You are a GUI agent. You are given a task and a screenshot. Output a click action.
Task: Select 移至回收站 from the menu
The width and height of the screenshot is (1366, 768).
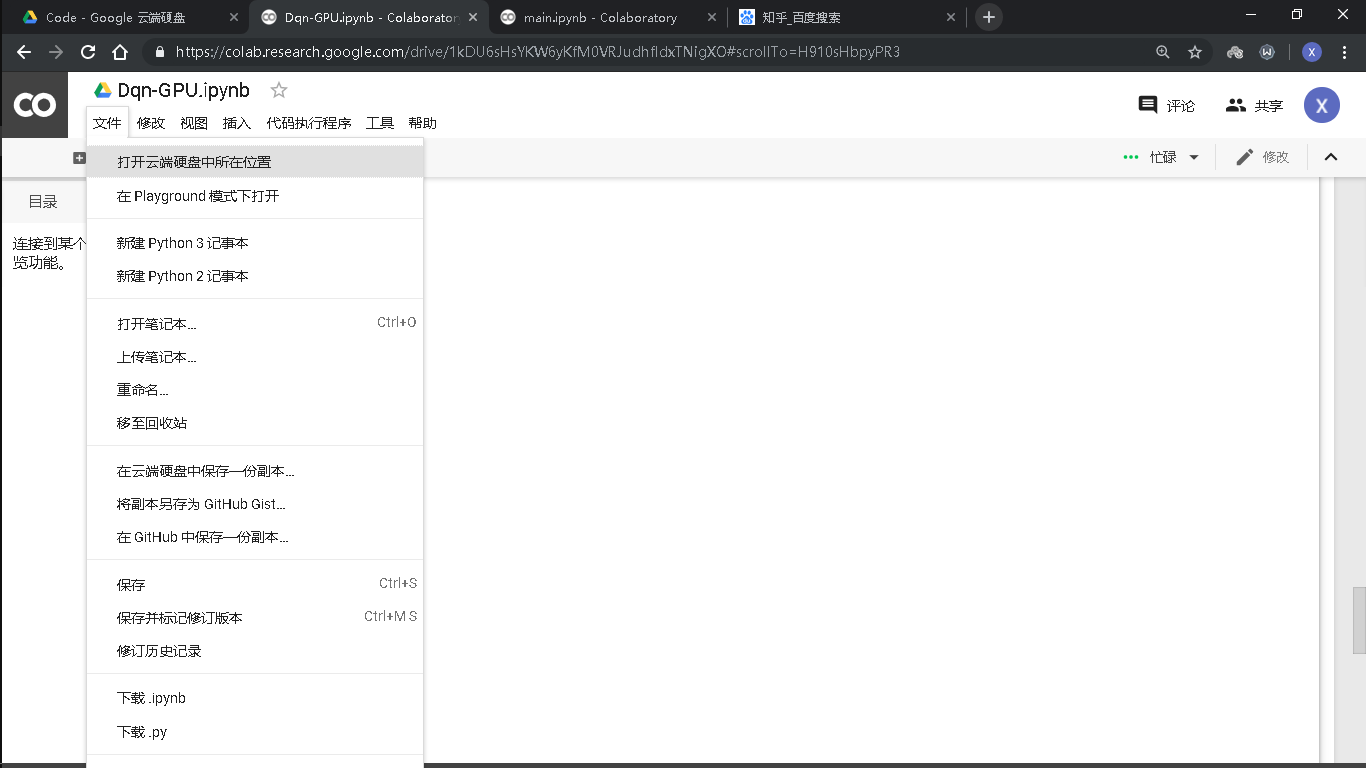pyautogui.click(x=255, y=423)
